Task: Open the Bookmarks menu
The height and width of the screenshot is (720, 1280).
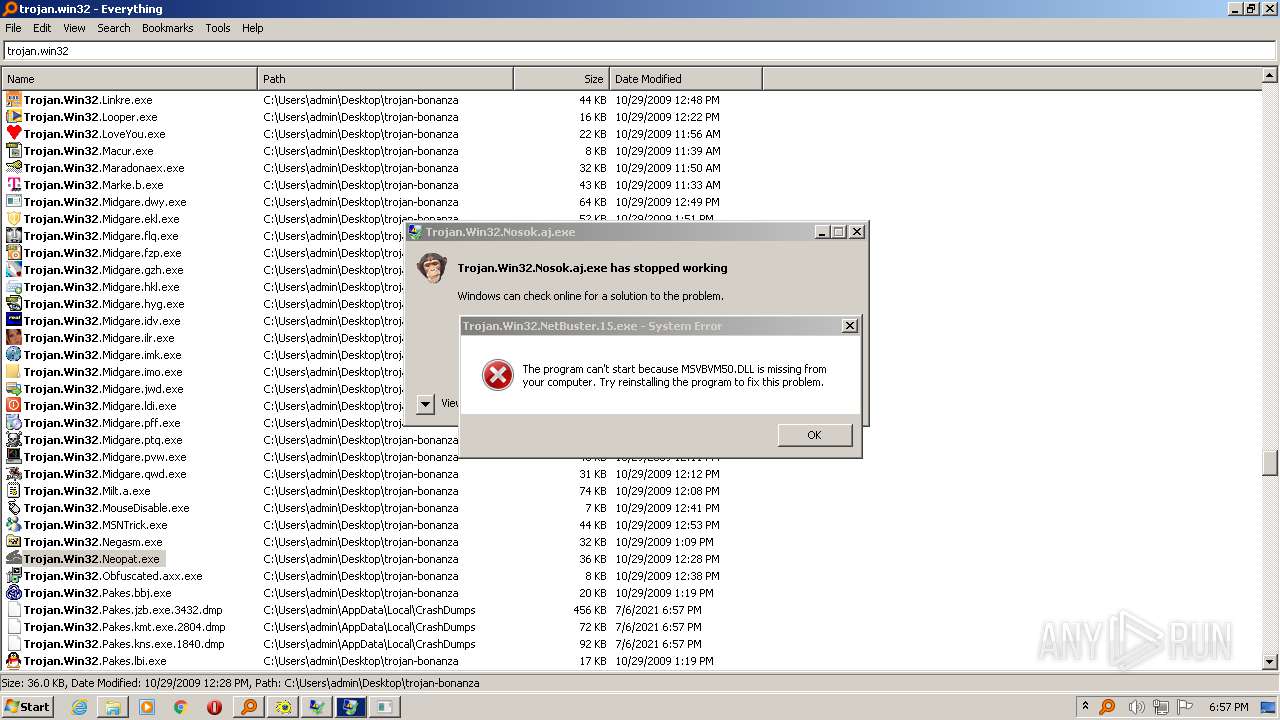Action: point(167,28)
